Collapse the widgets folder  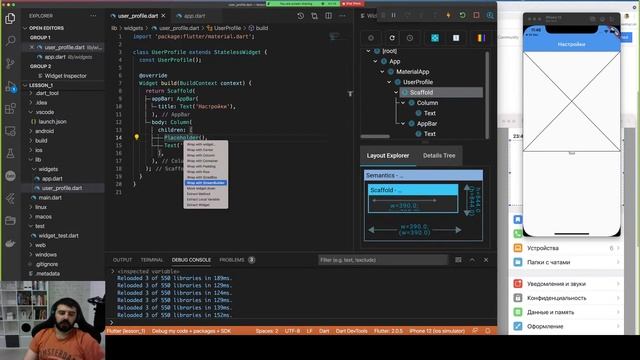click(34, 169)
